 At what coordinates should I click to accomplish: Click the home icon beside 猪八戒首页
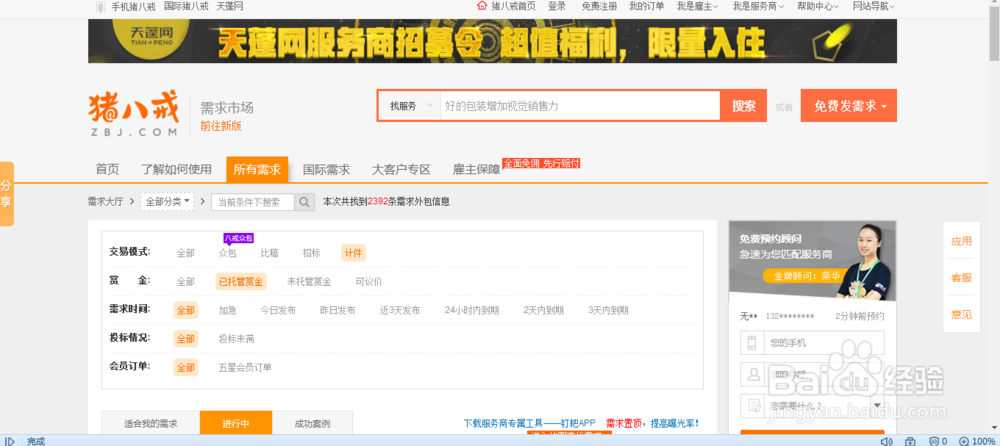(482, 6)
